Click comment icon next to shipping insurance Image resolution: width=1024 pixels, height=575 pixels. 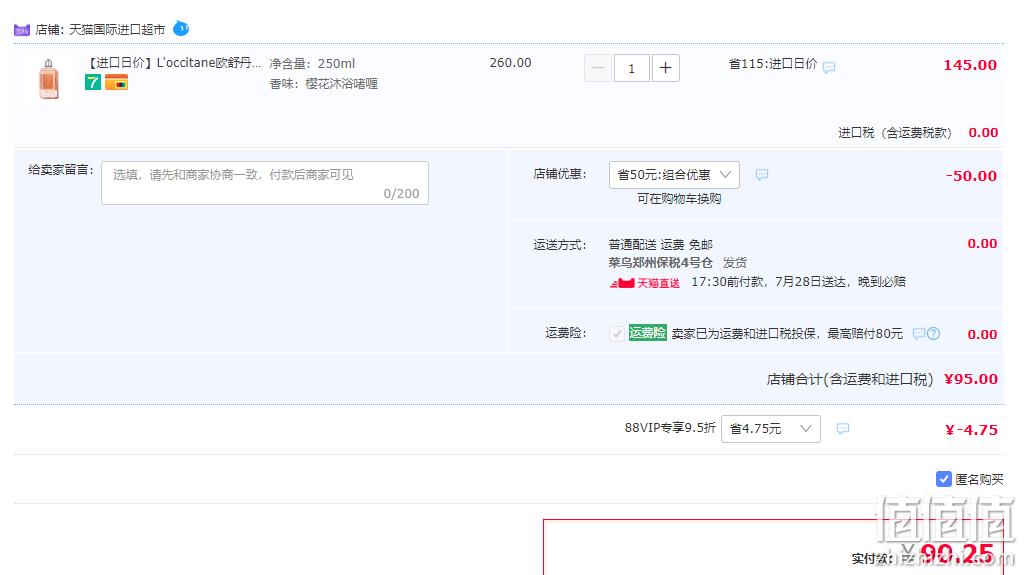pyautogui.click(x=918, y=334)
